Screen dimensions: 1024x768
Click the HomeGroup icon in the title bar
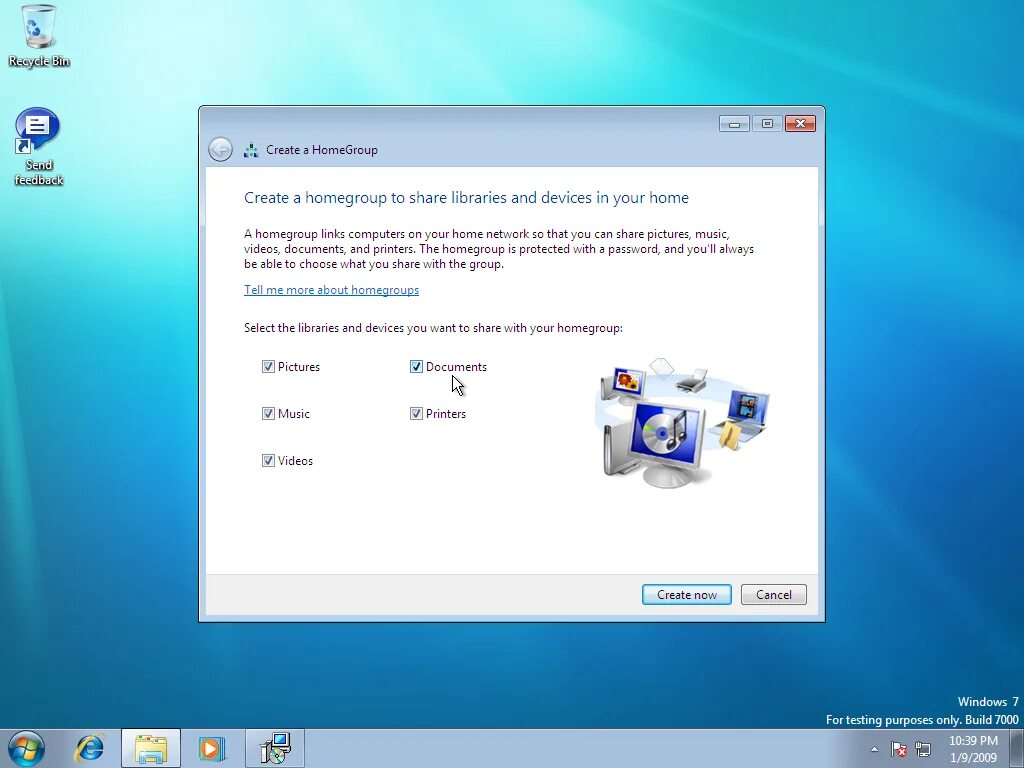[x=251, y=150]
